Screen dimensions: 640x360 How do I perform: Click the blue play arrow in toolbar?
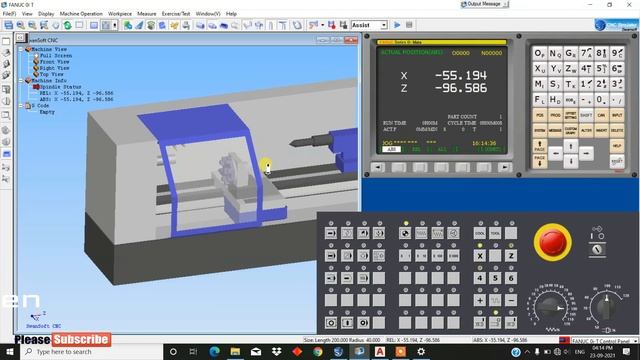tap(397, 25)
